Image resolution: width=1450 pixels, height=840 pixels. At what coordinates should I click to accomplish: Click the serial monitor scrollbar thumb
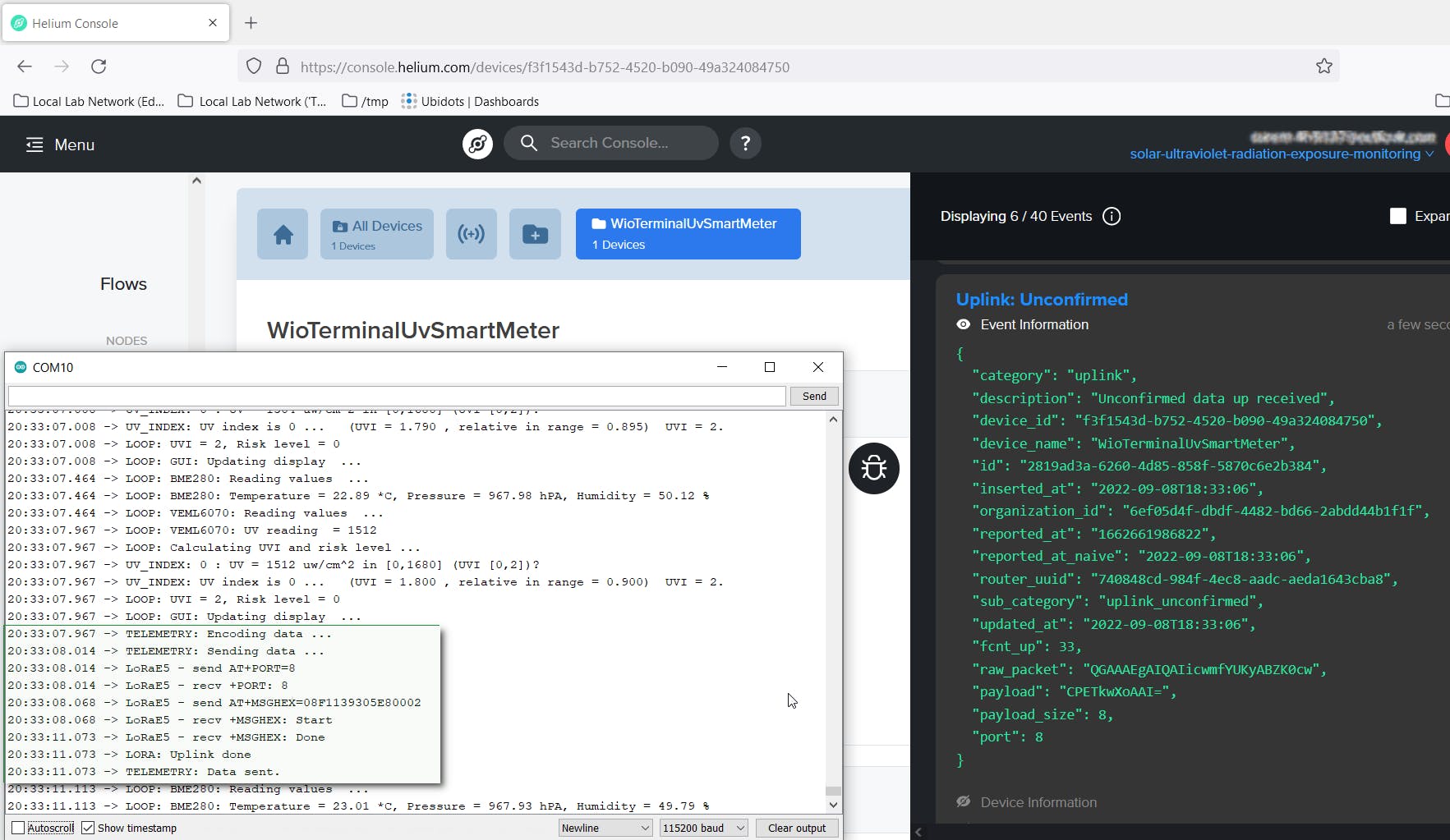[833, 792]
